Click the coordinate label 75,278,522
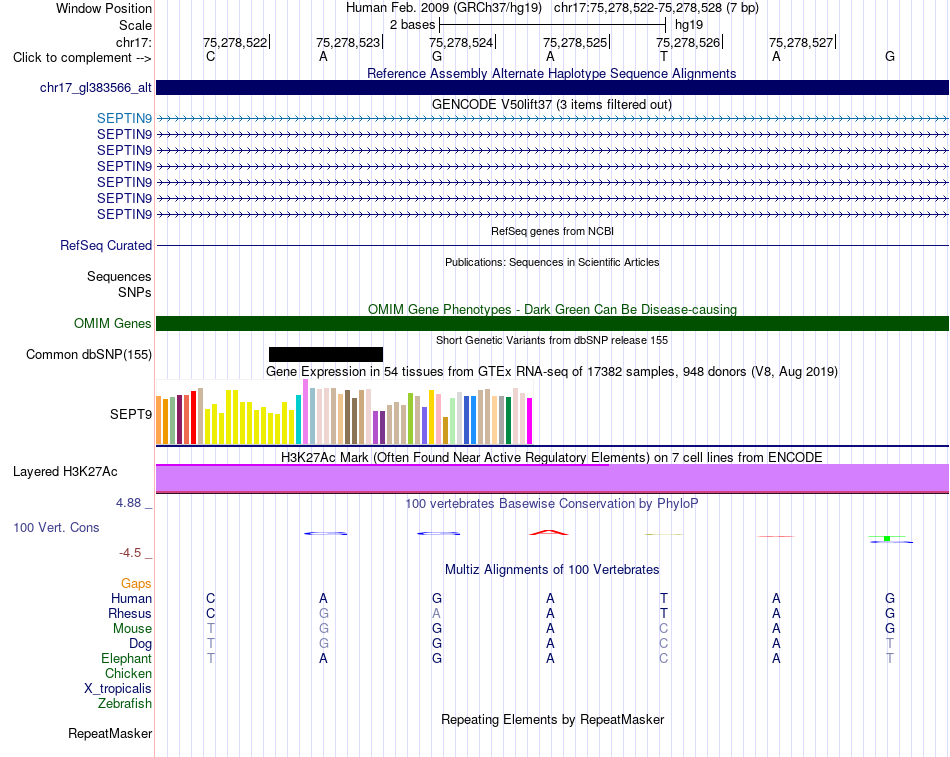950x757 pixels. (x=234, y=42)
